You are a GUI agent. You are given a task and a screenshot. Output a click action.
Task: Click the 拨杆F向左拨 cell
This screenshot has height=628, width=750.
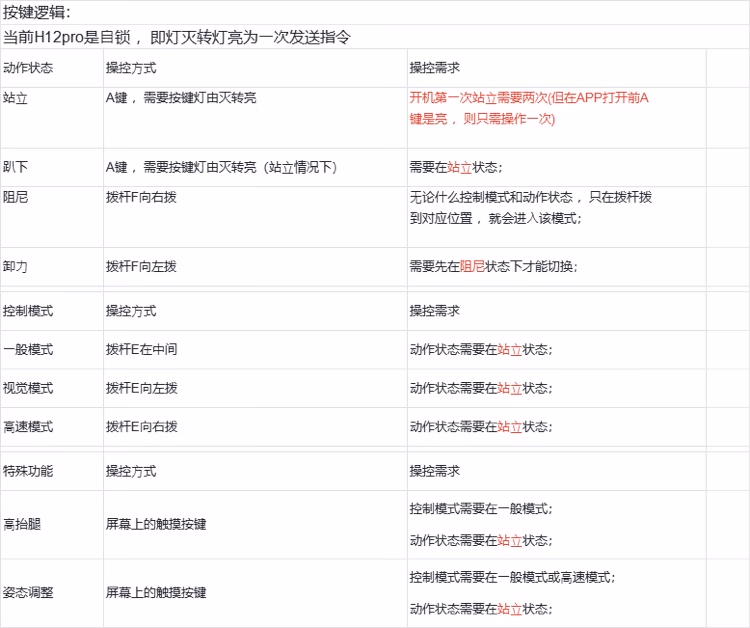click(141, 266)
